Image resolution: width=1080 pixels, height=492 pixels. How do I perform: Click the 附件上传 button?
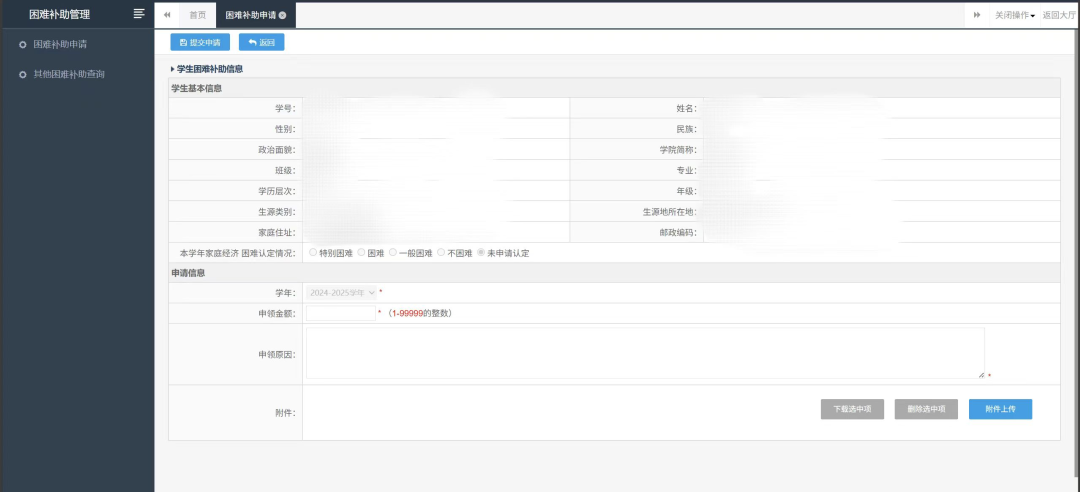[x=1000, y=409]
